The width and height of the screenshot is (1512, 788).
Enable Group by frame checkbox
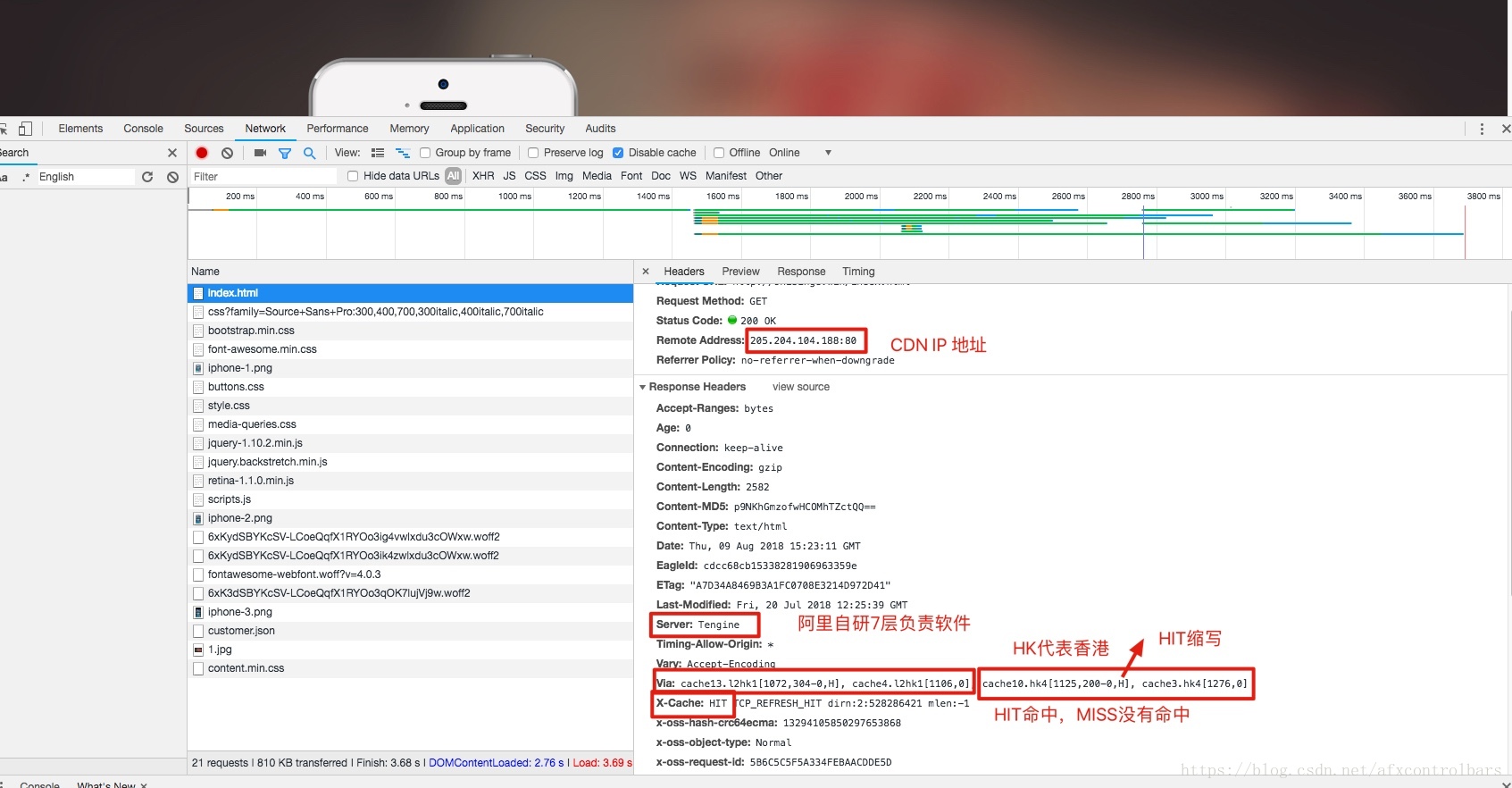tap(425, 153)
